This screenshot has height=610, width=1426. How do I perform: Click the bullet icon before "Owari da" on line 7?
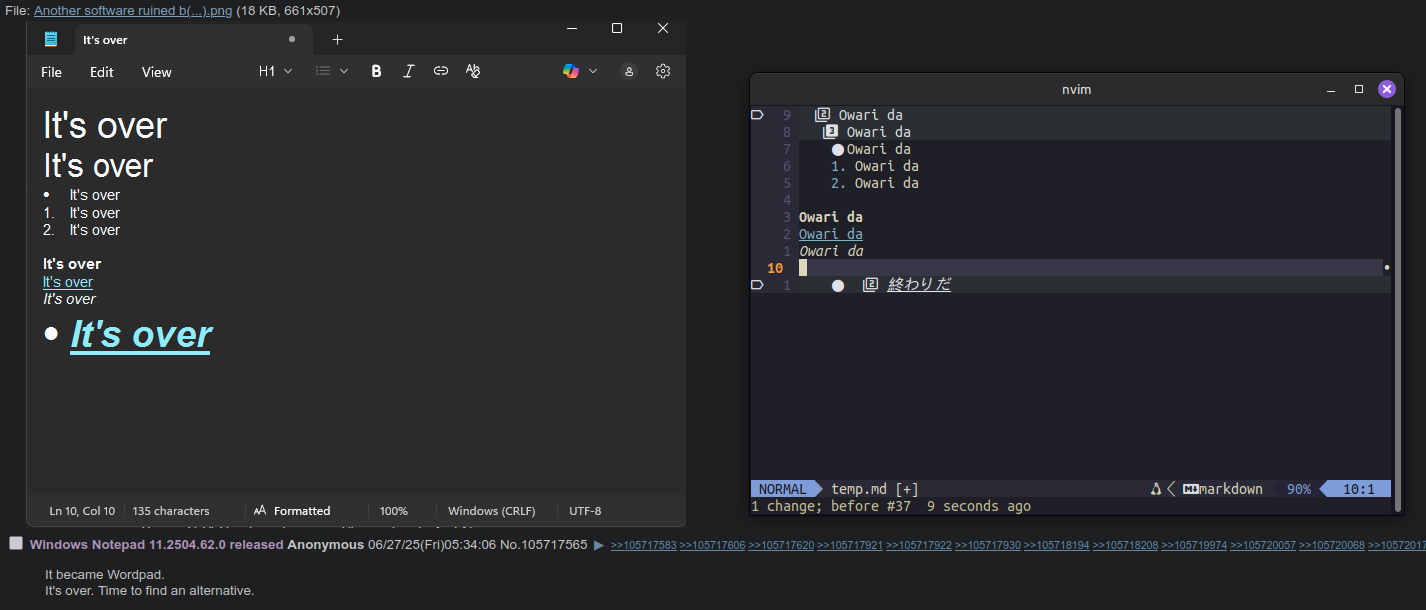[x=838, y=149]
